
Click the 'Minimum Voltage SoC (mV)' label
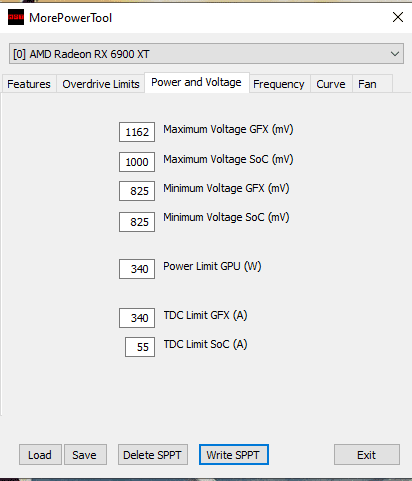coord(226,217)
